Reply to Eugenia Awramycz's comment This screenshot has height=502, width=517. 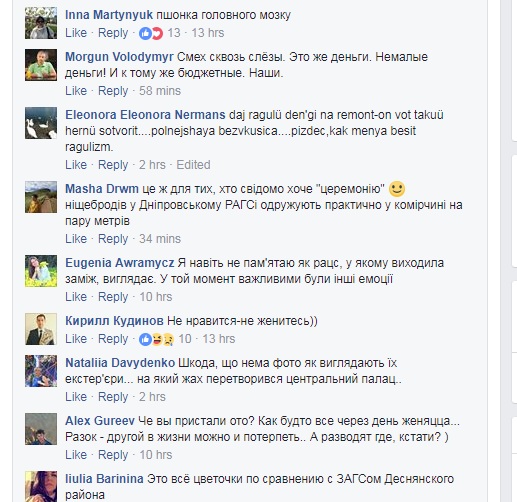coord(113,297)
